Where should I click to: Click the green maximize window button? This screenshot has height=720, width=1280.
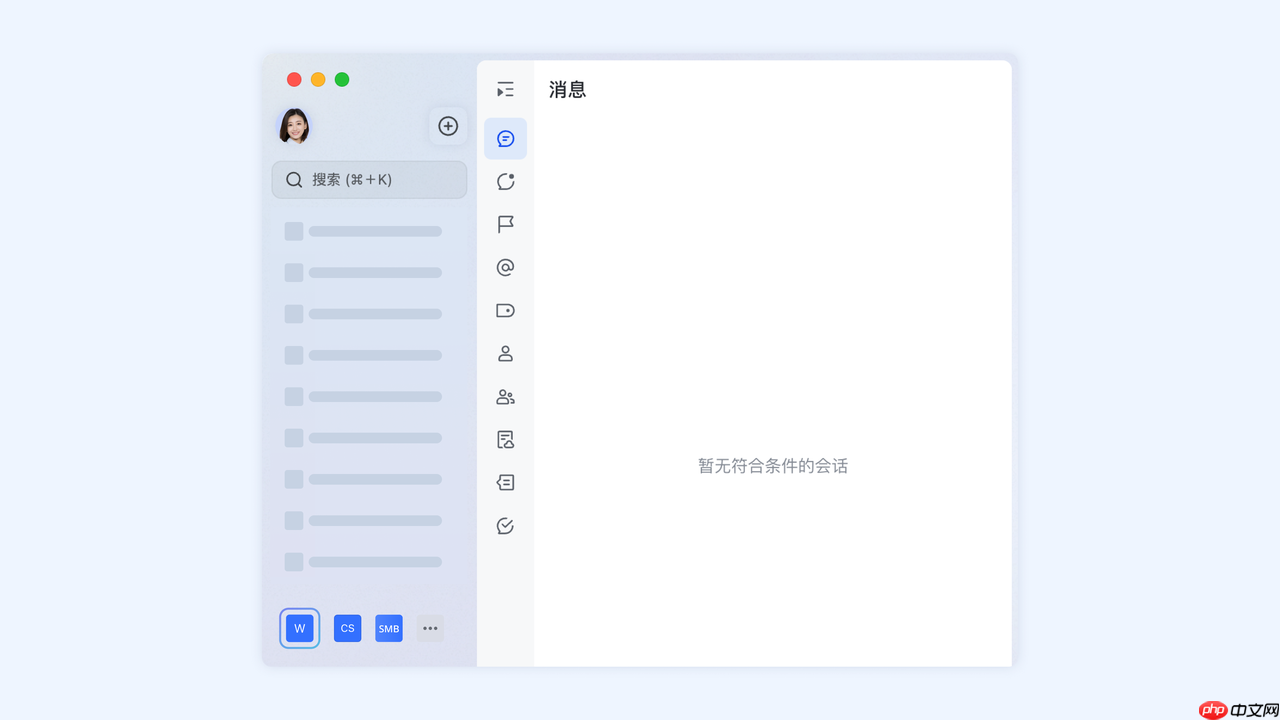pyautogui.click(x=342, y=79)
